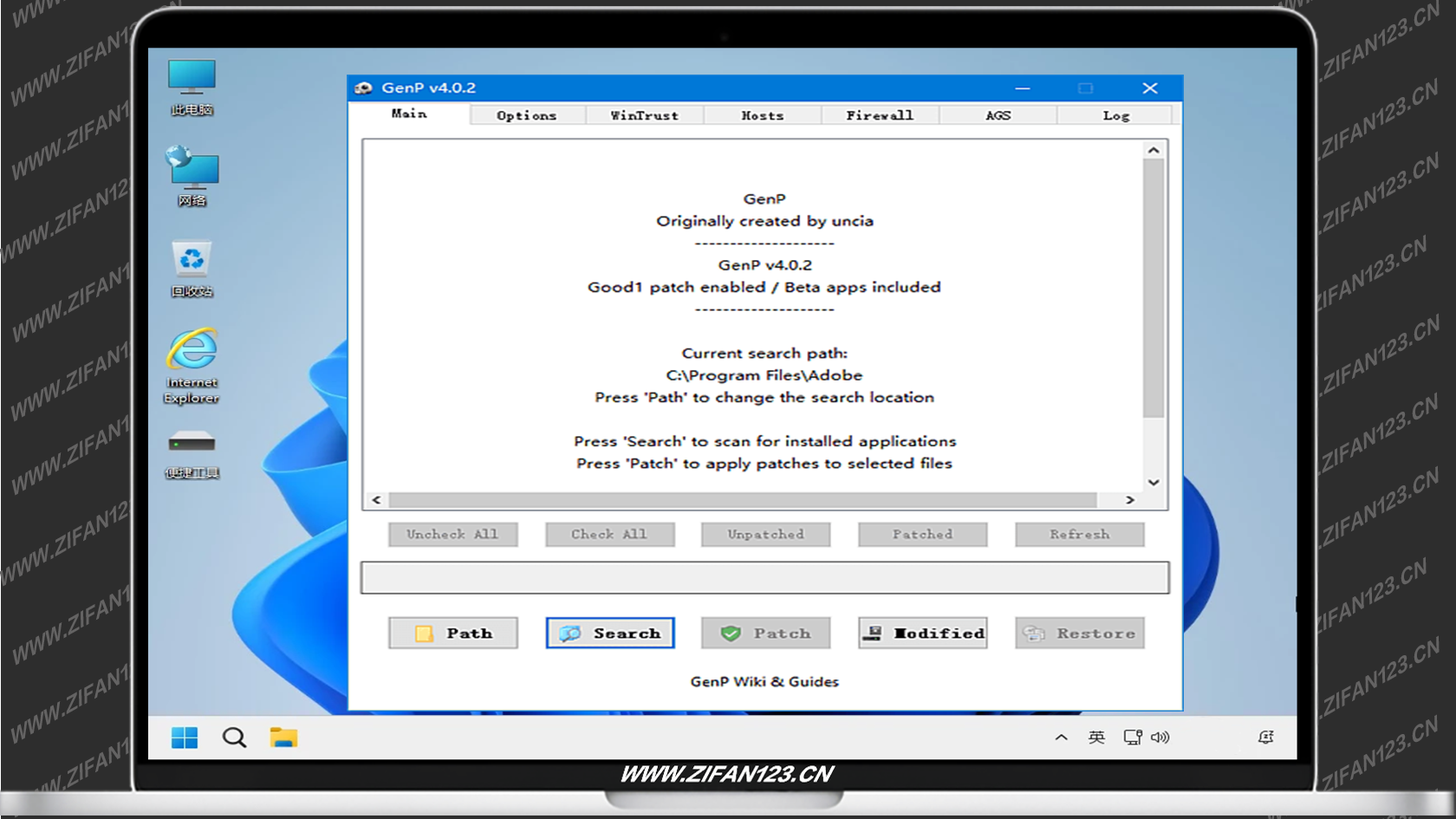Switch to the Options tab
The width and height of the screenshot is (1456, 819).
[527, 115]
